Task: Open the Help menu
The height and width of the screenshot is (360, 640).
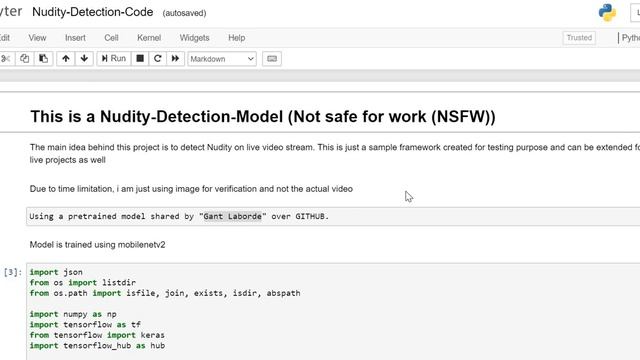Action: (237, 38)
